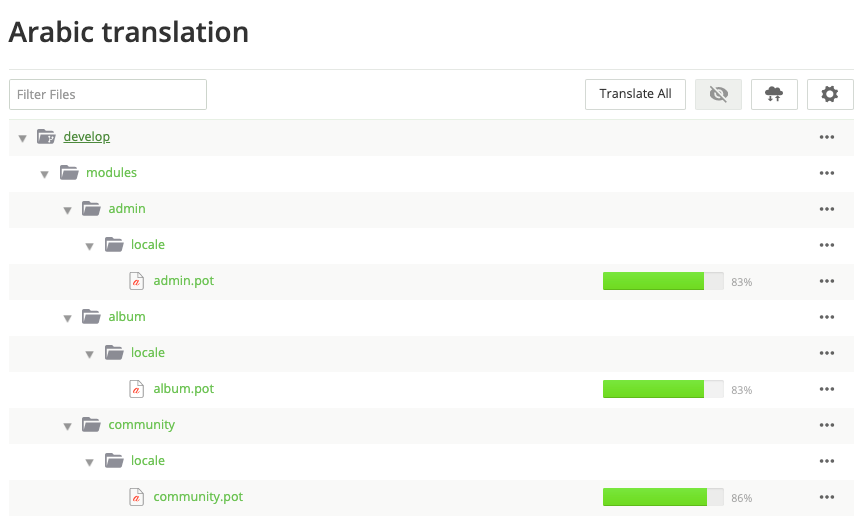
Task: Open the community.pot file link
Action: [198, 497]
